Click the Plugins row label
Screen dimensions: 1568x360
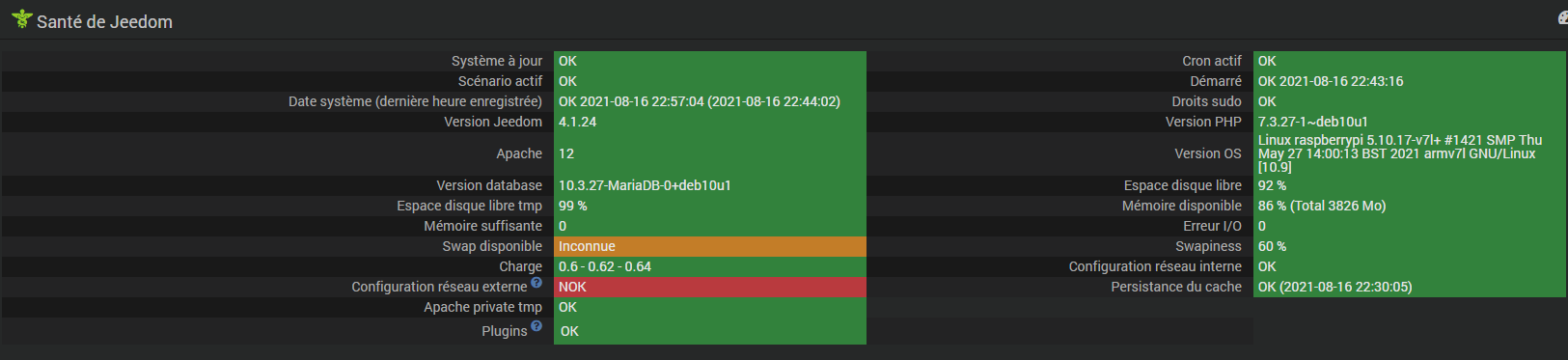pos(505,331)
